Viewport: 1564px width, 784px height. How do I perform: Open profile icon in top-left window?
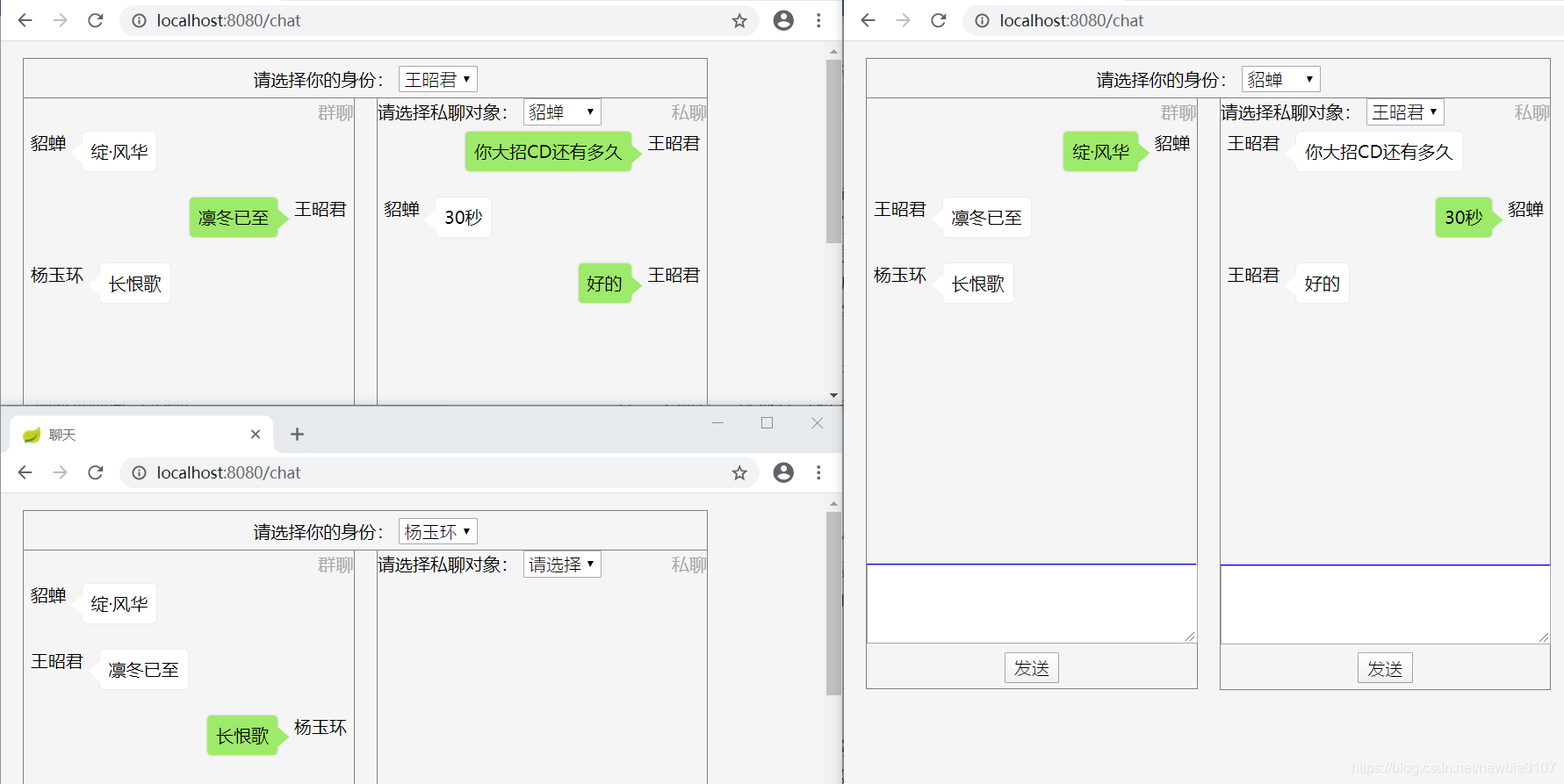[x=783, y=20]
